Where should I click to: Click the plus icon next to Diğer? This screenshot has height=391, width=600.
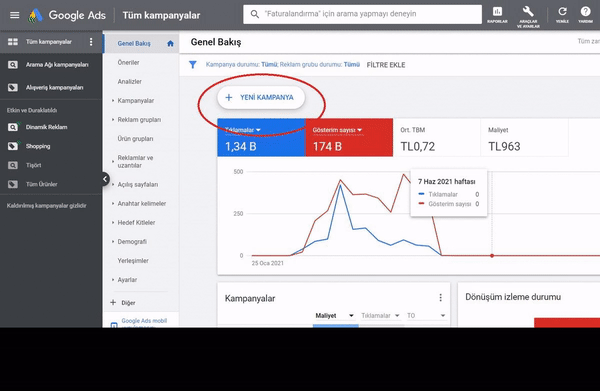point(113,303)
